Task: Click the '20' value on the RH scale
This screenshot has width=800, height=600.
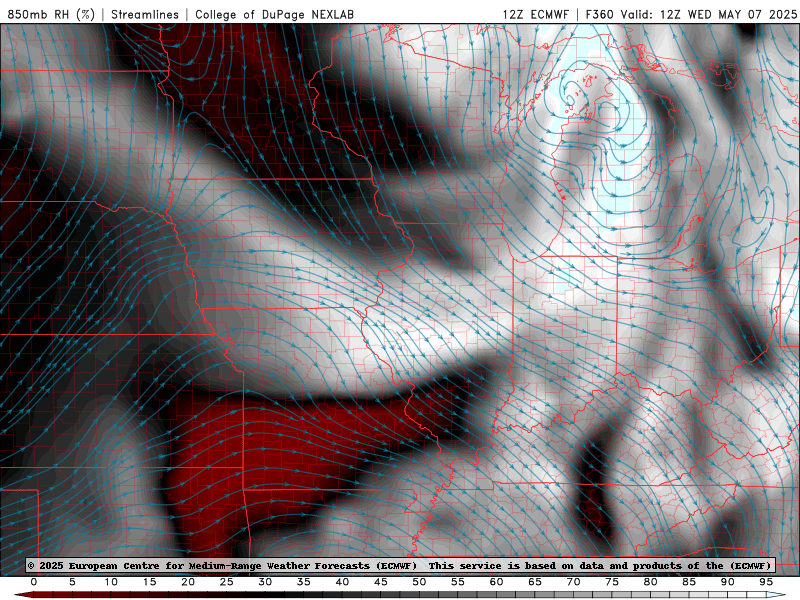Action: tap(188, 582)
